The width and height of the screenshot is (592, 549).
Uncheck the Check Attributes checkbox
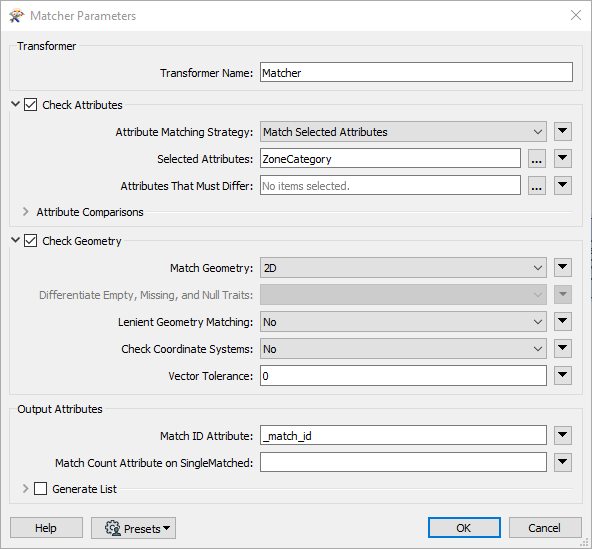31,105
